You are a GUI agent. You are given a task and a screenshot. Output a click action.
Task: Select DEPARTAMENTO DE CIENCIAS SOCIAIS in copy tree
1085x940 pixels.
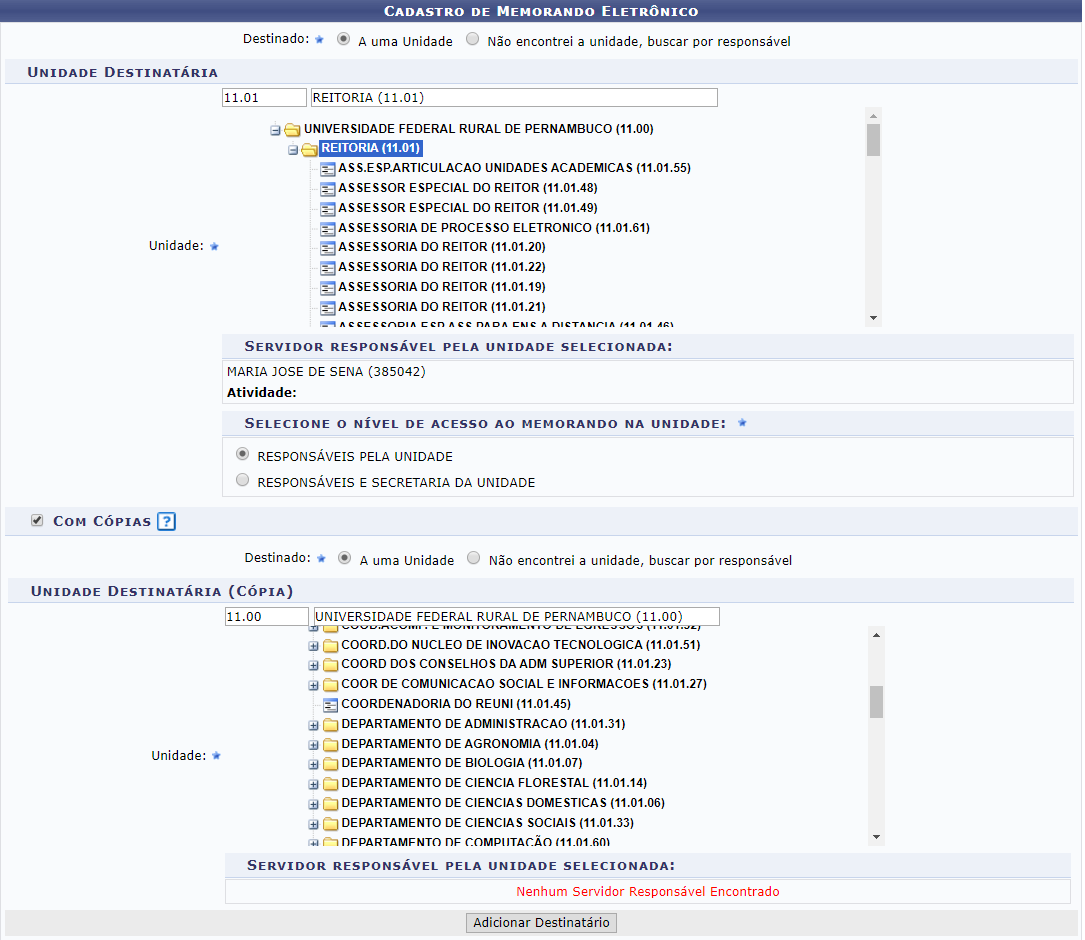pyautogui.click(x=487, y=823)
